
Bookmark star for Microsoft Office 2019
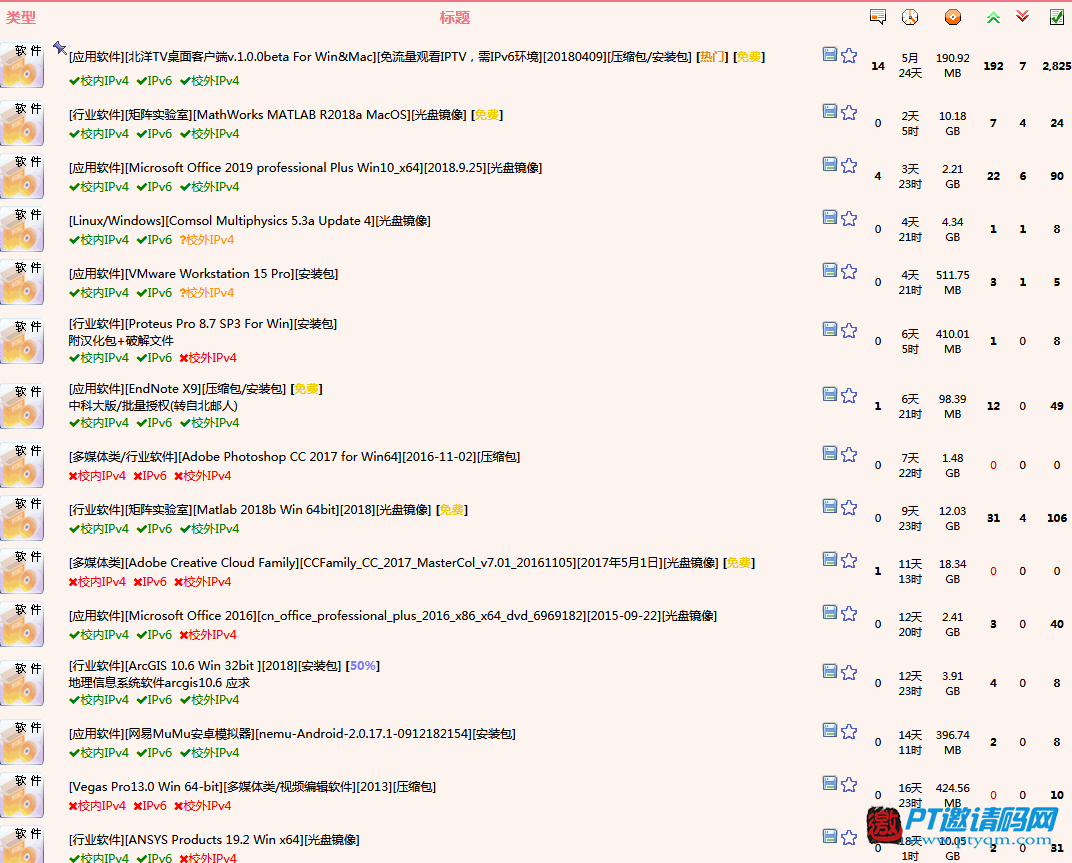click(849, 165)
